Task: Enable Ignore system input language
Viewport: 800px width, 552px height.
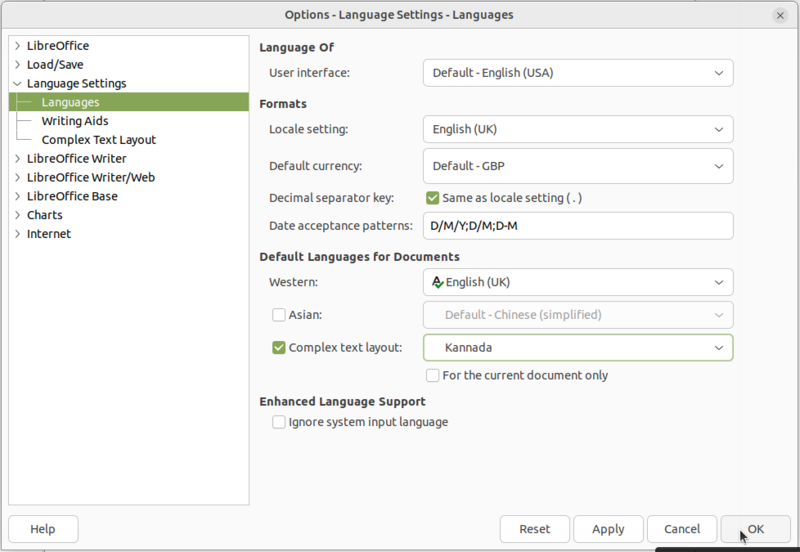Action: [x=279, y=422]
